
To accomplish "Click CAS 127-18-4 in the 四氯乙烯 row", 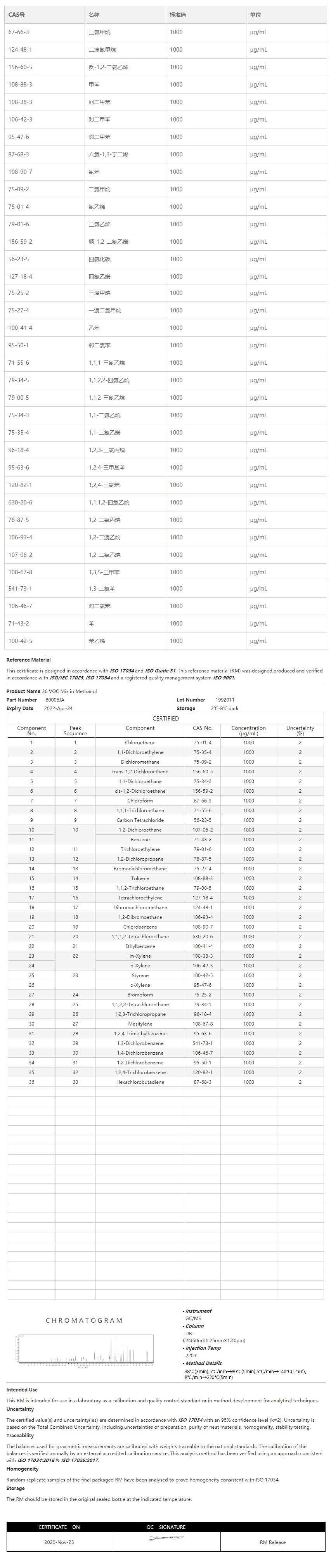I will point(20,276).
